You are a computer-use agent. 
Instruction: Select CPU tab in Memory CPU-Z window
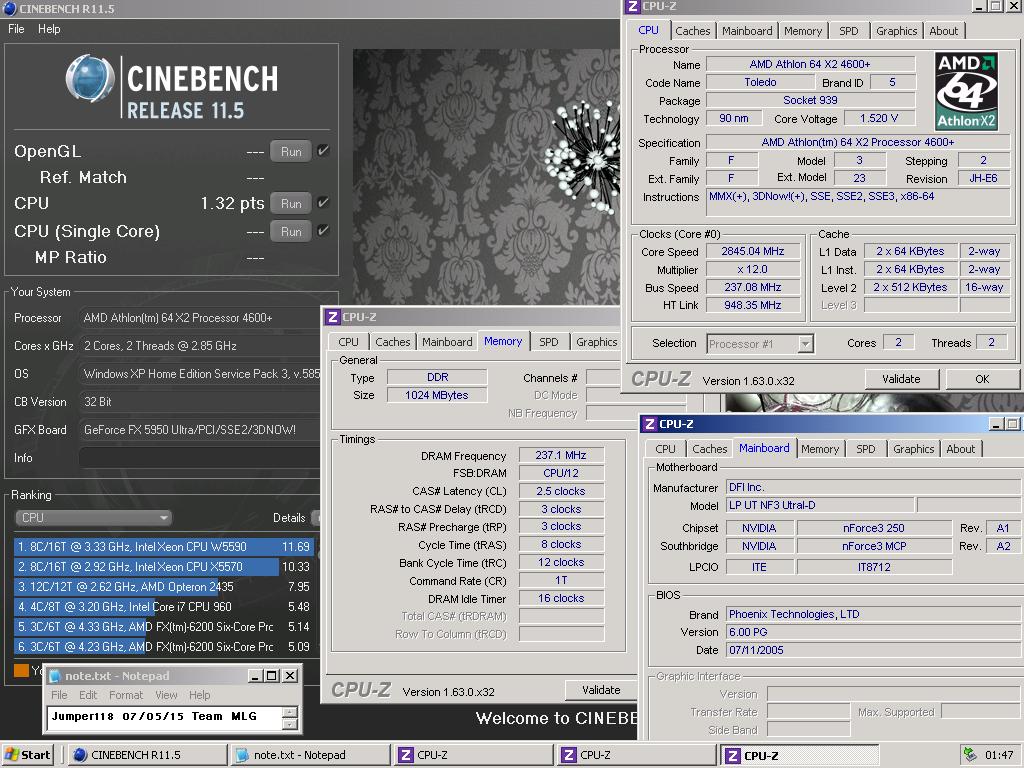click(348, 342)
